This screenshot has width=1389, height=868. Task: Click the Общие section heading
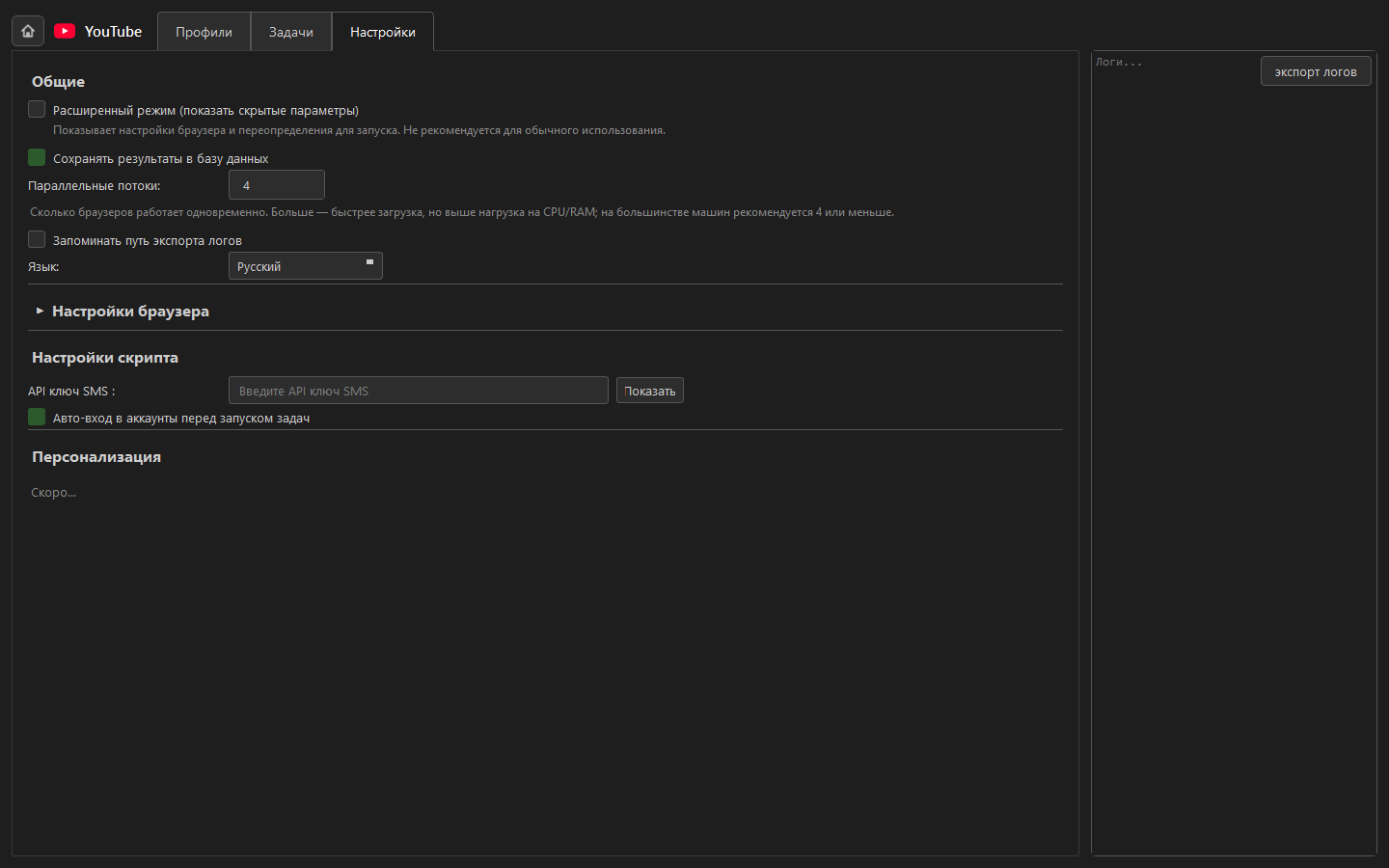(58, 82)
